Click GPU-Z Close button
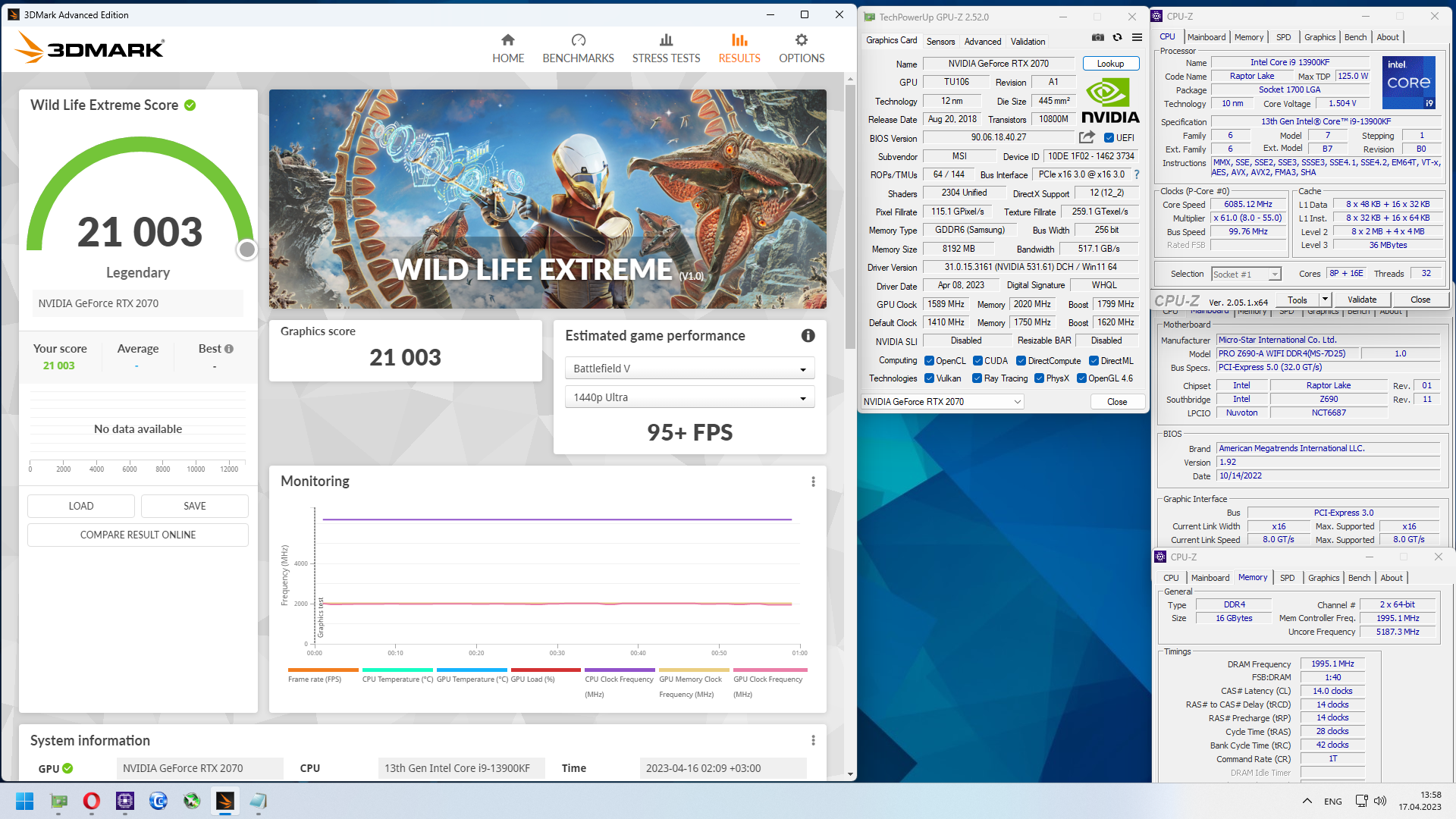Image resolution: width=1456 pixels, height=819 pixels. [1117, 402]
